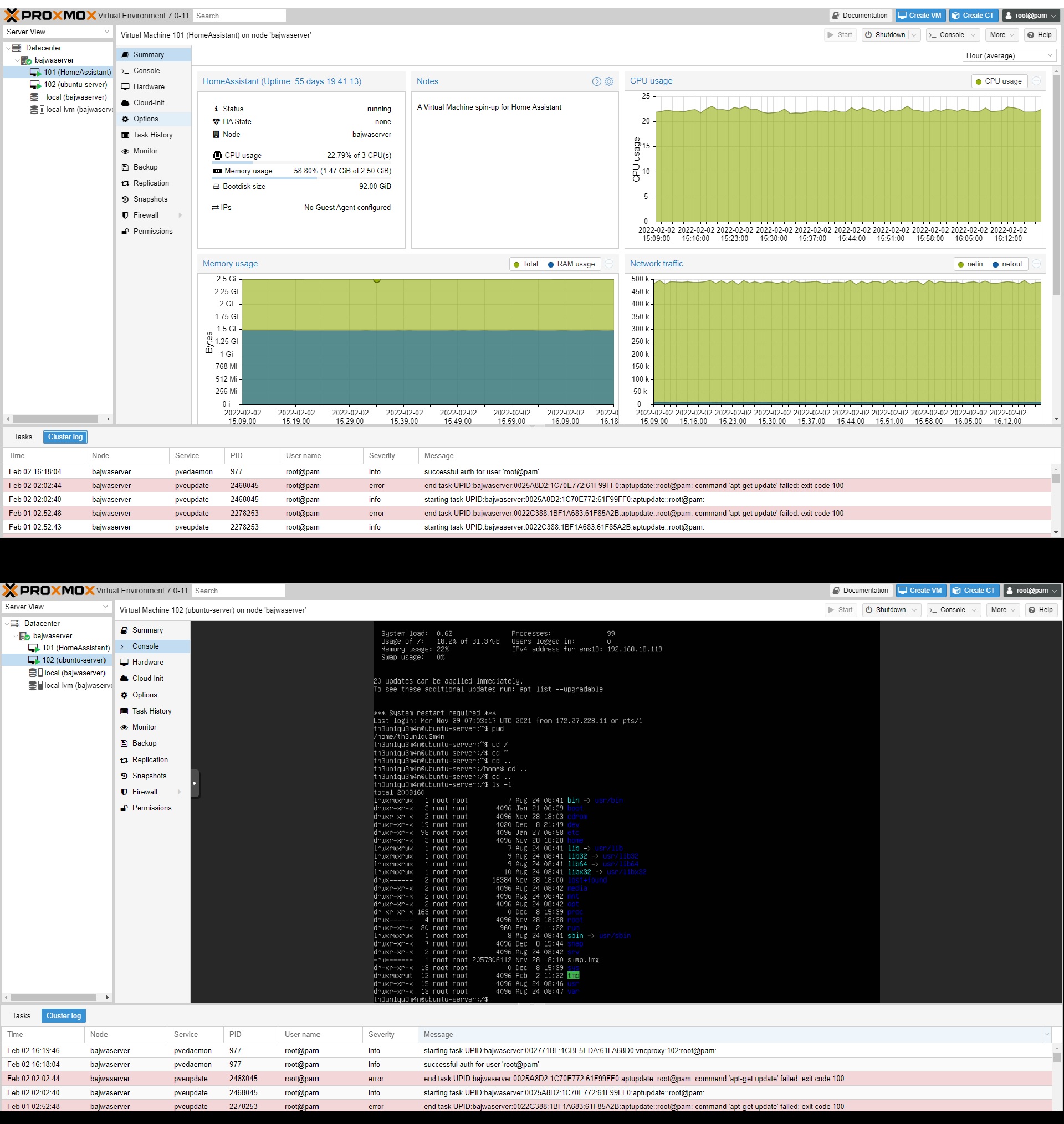The image size is (1064, 1124).
Task: Open Cloud-Init in upper VM menu
Action: coord(149,102)
